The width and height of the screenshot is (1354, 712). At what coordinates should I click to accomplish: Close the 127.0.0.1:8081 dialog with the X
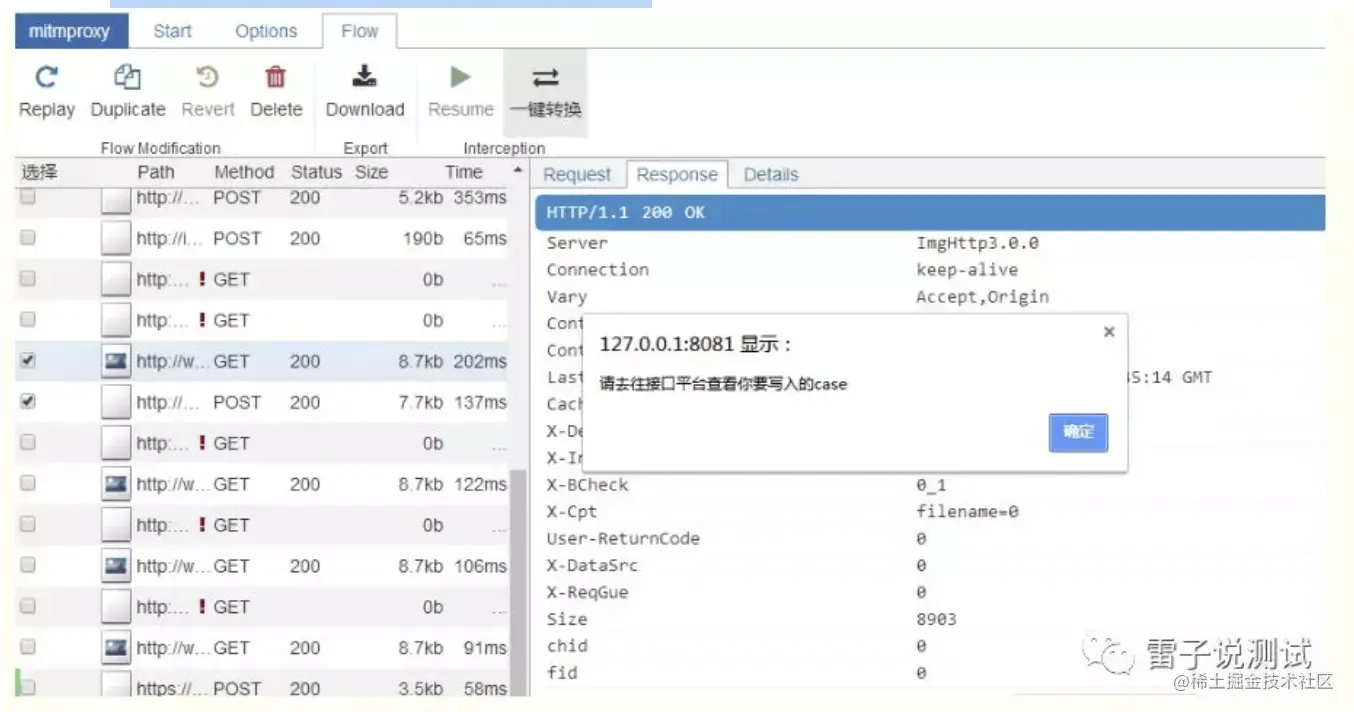coord(1108,332)
